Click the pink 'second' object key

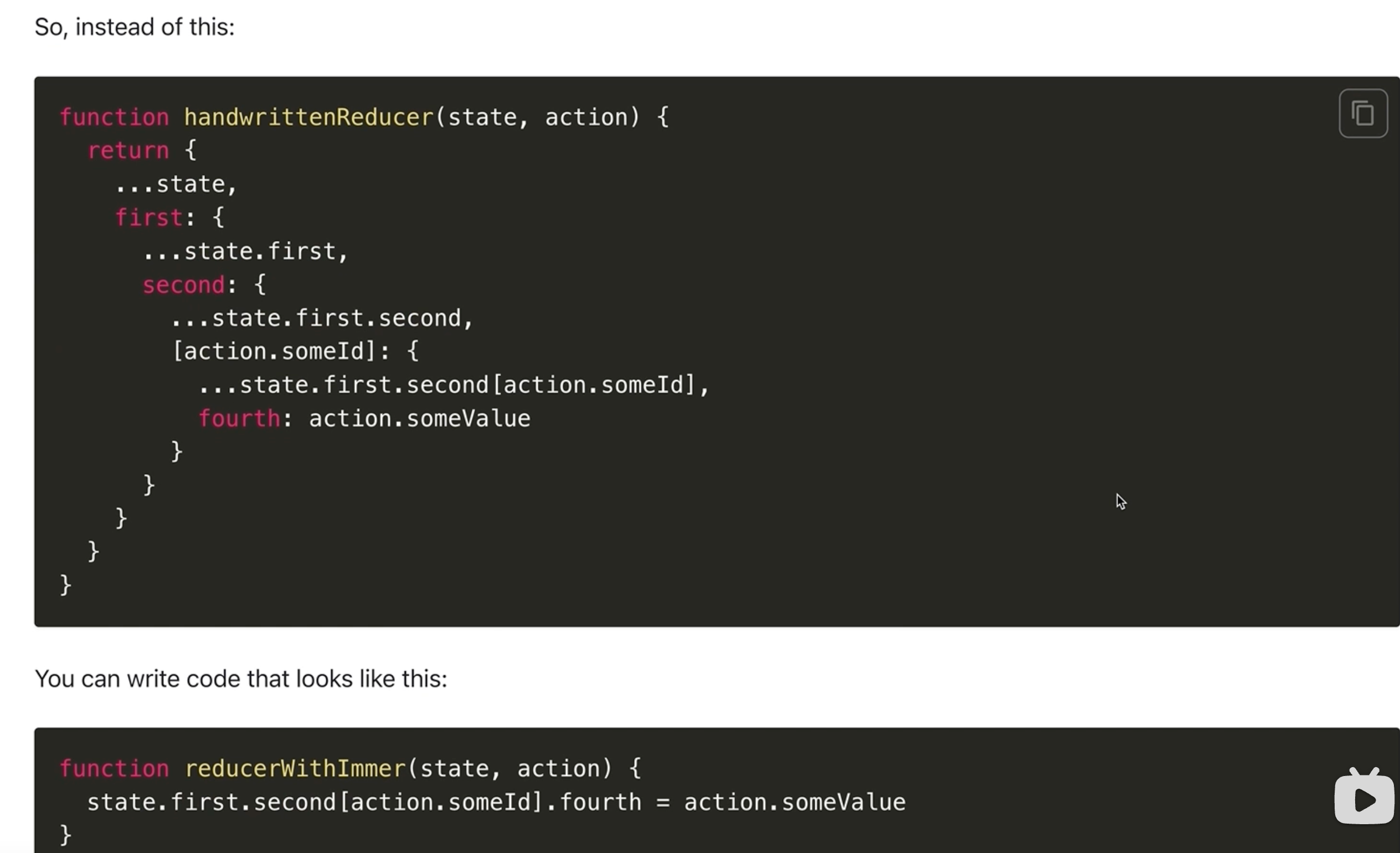point(183,284)
